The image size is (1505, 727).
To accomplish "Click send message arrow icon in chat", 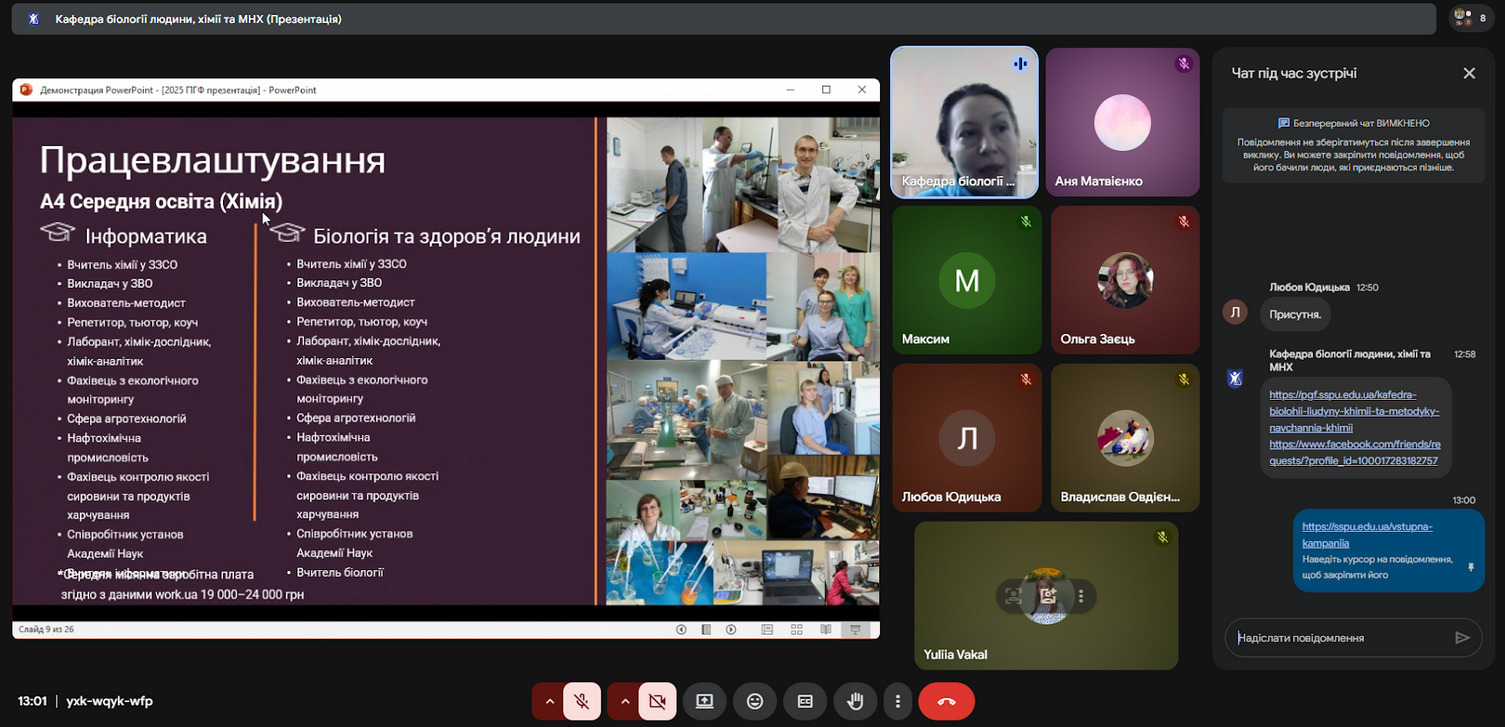I will point(1462,637).
